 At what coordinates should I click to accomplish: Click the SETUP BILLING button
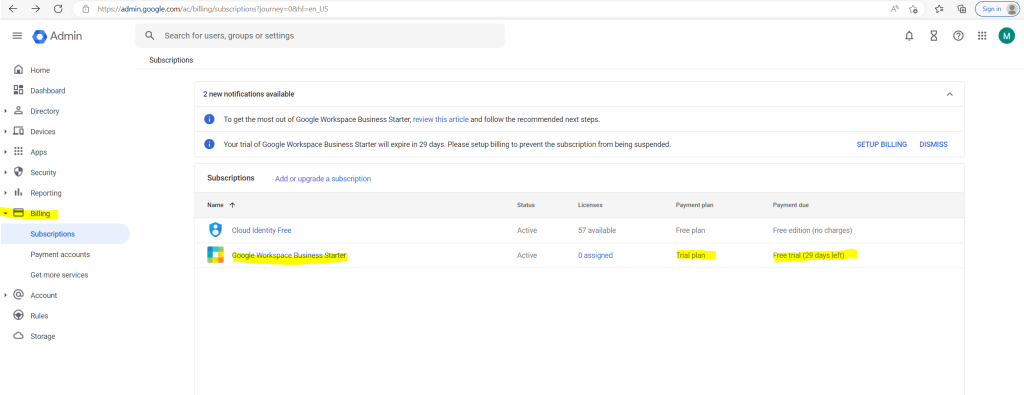[x=882, y=144]
